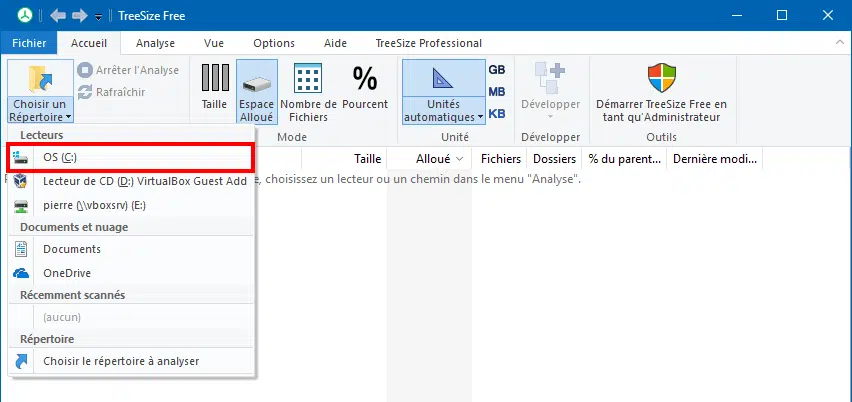Switch to the Vue tab

pos(214,43)
